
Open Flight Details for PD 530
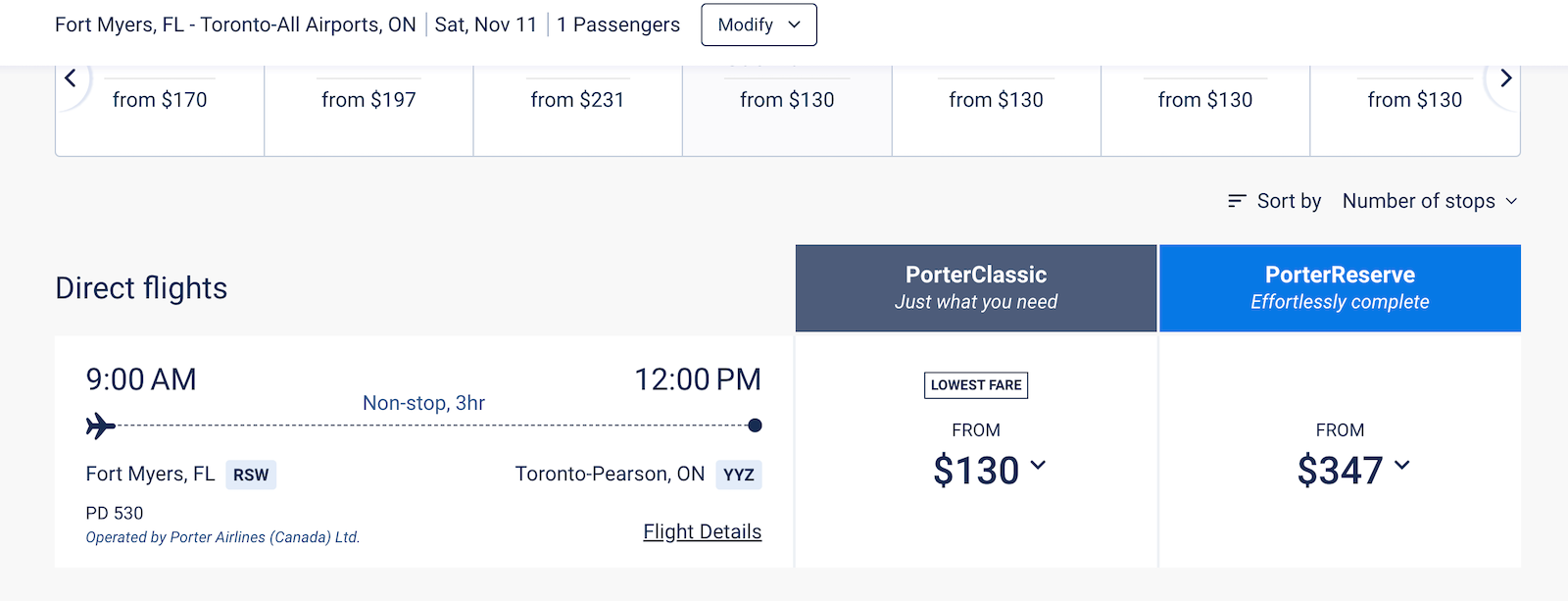point(702,530)
